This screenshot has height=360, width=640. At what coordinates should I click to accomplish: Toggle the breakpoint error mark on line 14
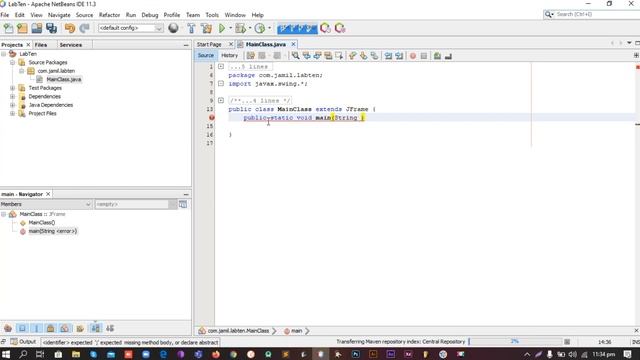[x=211, y=118]
